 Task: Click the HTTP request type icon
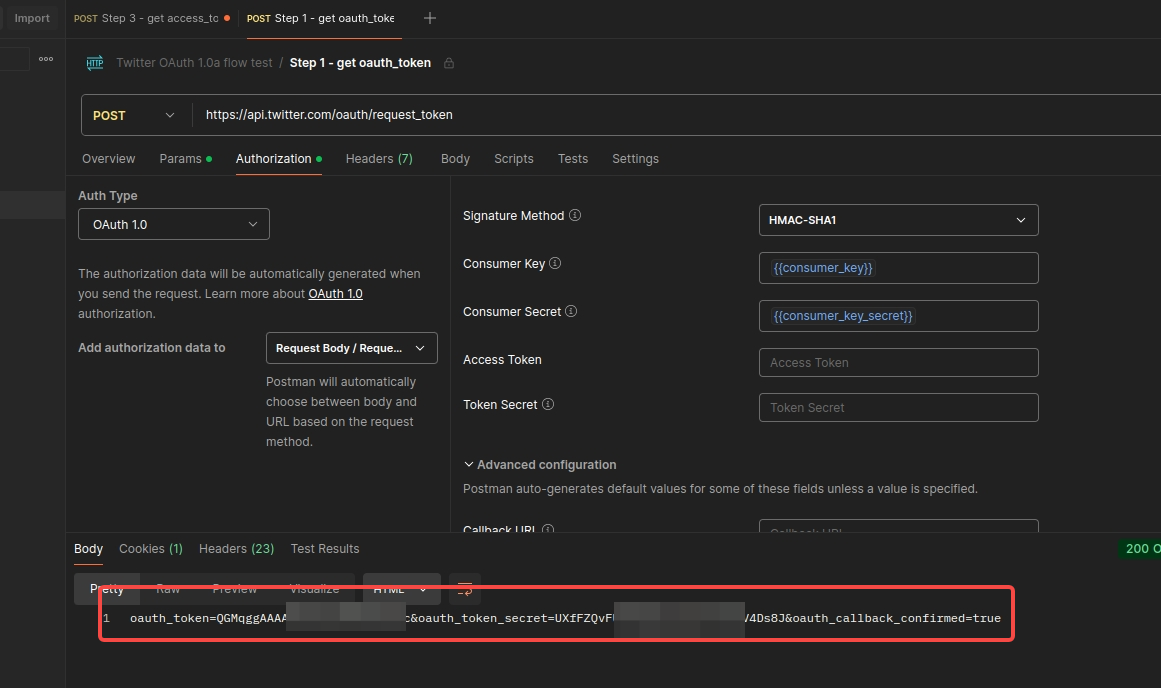pyautogui.click(x=95, y=63)
